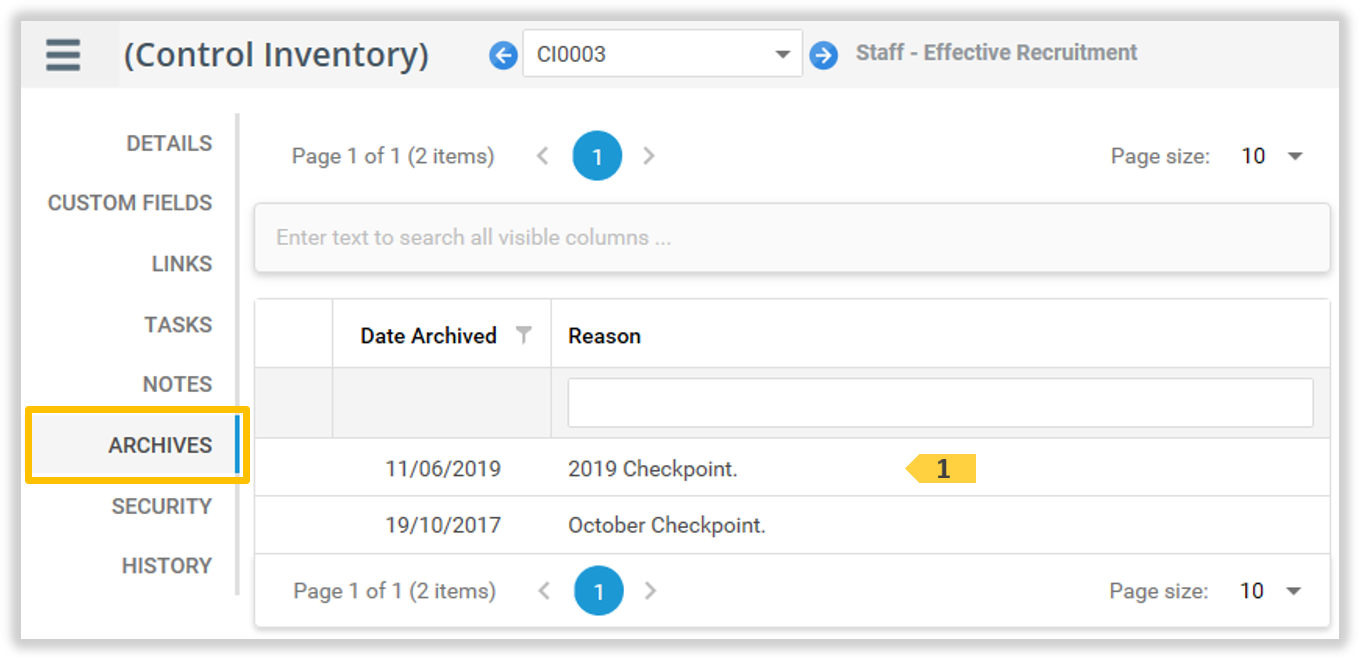Go to previous control with left arrow
The height and width of the screenshot is (660, 1360).
click(503, 54)
